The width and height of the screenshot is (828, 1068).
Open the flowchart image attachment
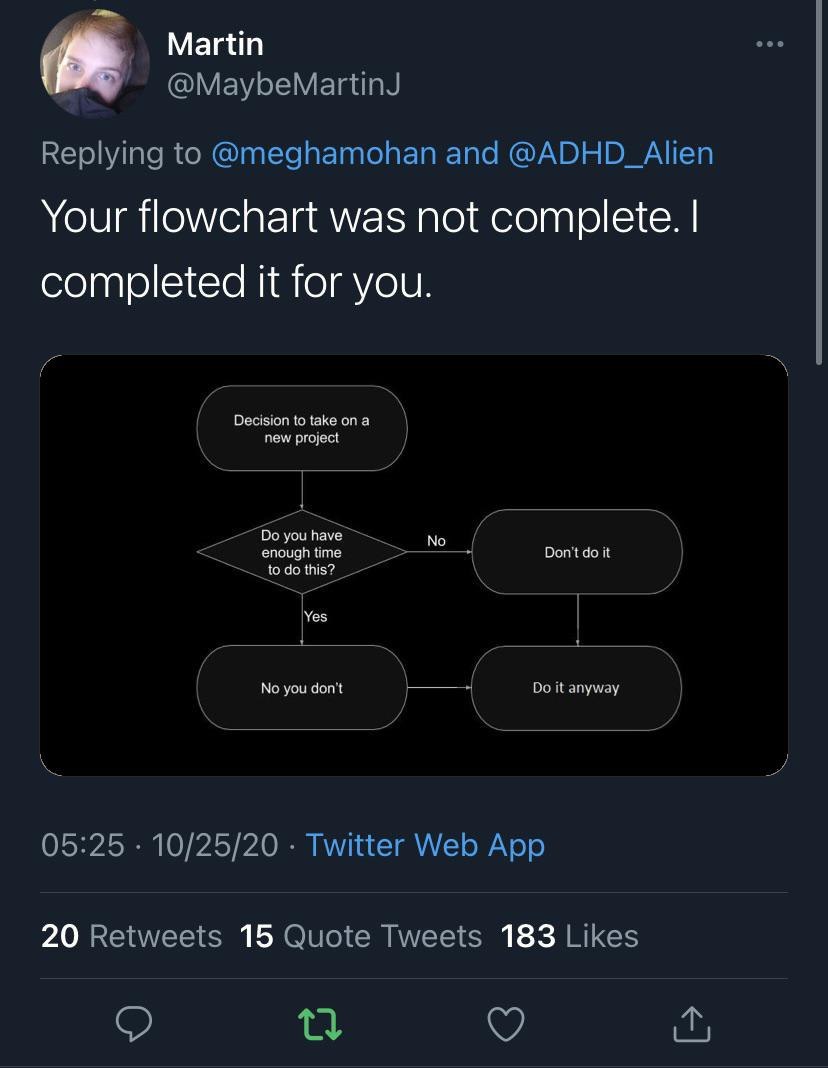tap(414, 565)
